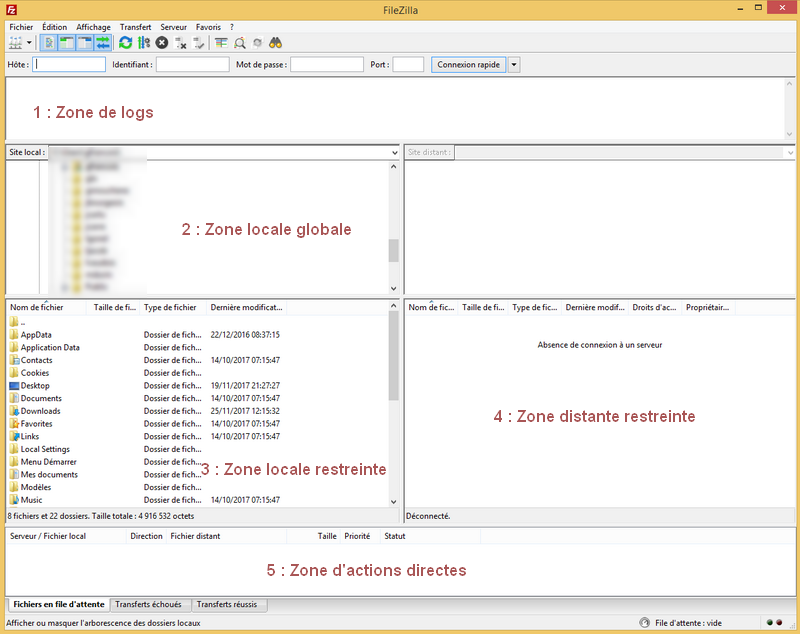Toggle synchronized browsing
The width and height of the screenshot is (800, 634).
click(x=257, y=42)
